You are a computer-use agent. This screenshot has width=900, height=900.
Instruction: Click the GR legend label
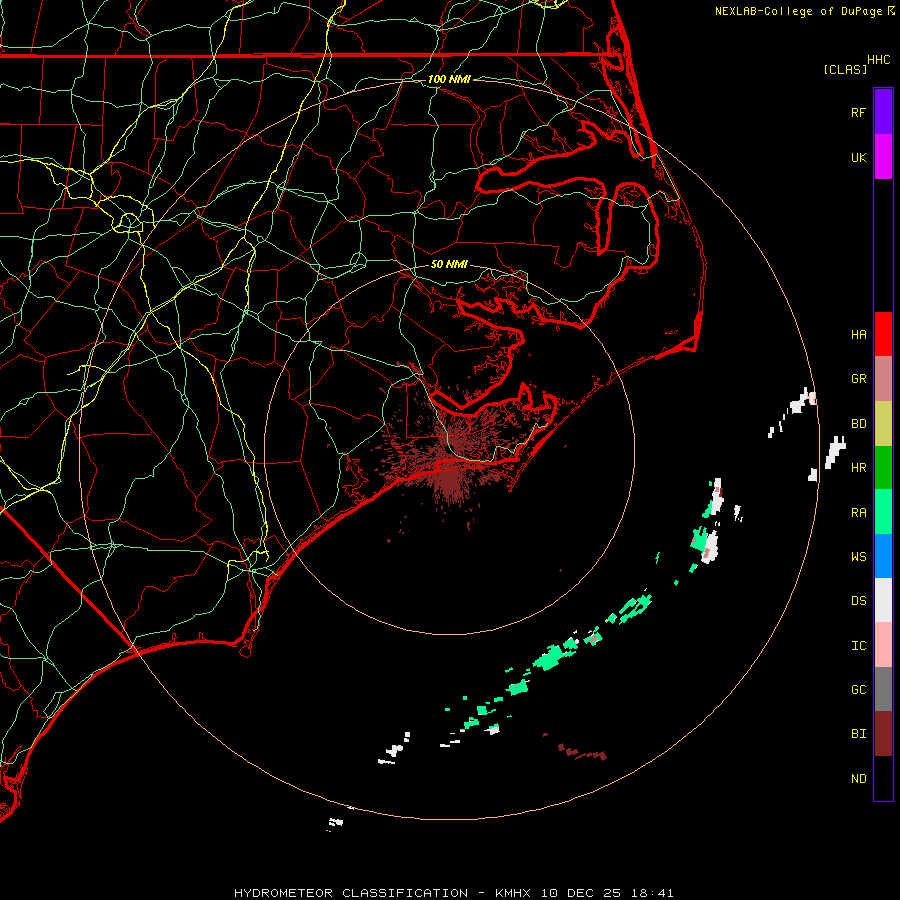(858, 379)
